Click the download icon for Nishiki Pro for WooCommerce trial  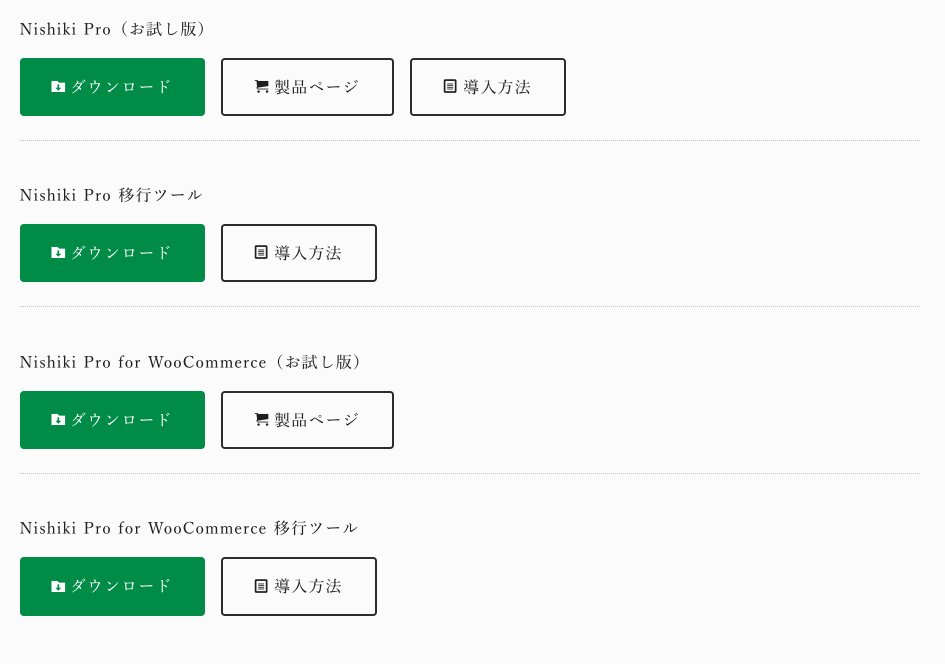click(x=57, y=419)
